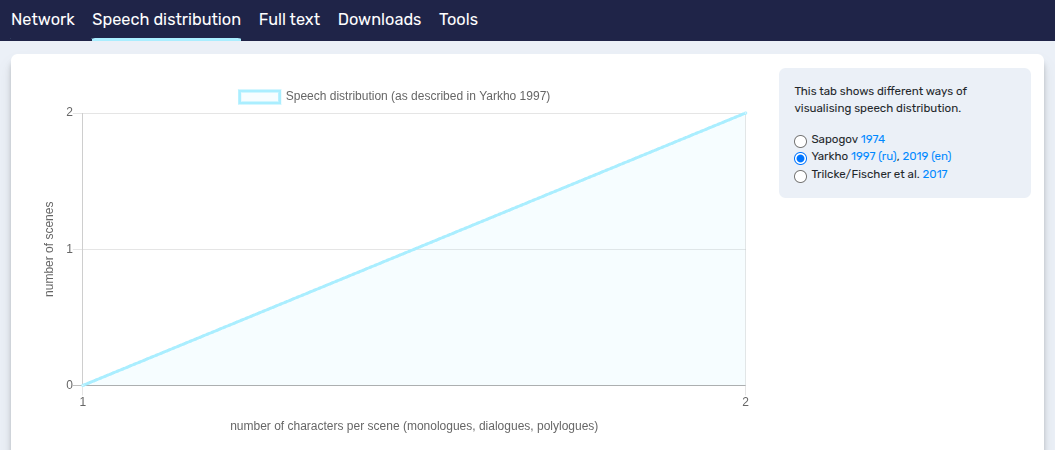Click the y-axis tick label '0'
The width and height of the screenshot is (1055, 450).
point(70,385)
